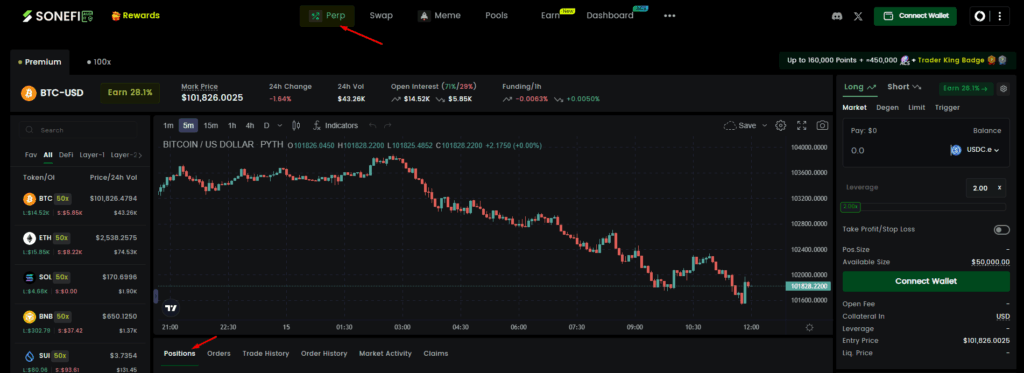Select the Degen order type
This screenshot has height=373, width=1024.
pyautogui.click(x=888, y=107)
